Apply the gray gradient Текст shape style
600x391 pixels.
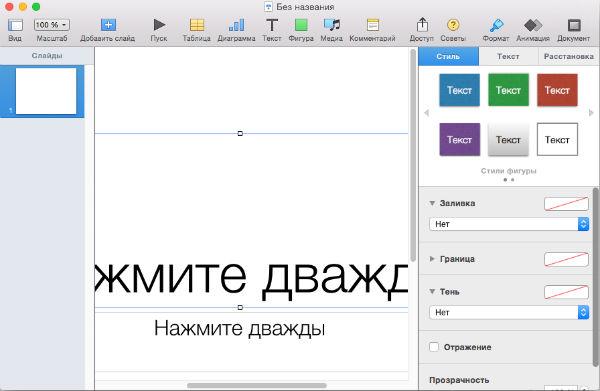[x=508, y=139]
